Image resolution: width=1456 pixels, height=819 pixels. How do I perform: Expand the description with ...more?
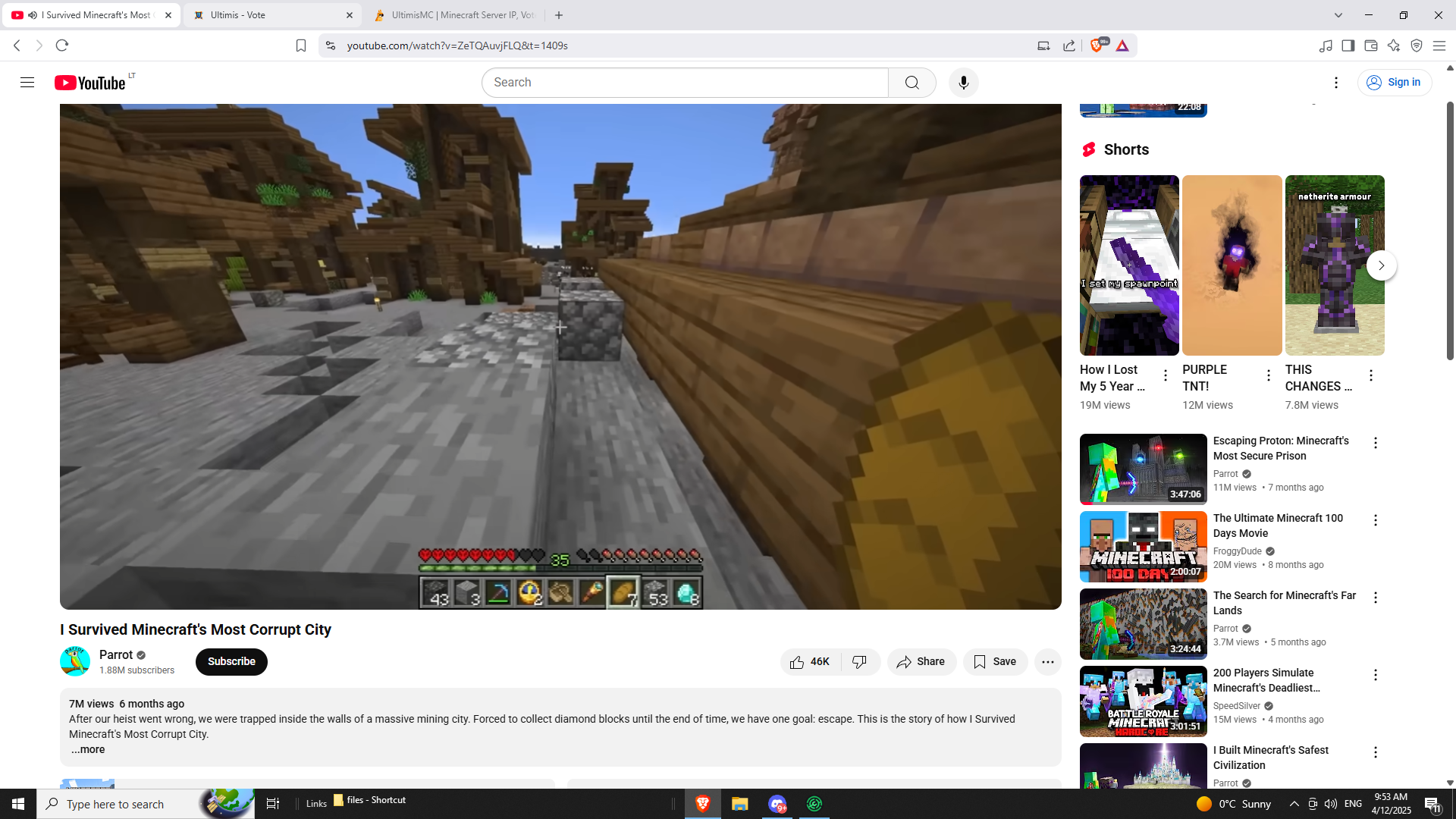click(x=88, y=749)
